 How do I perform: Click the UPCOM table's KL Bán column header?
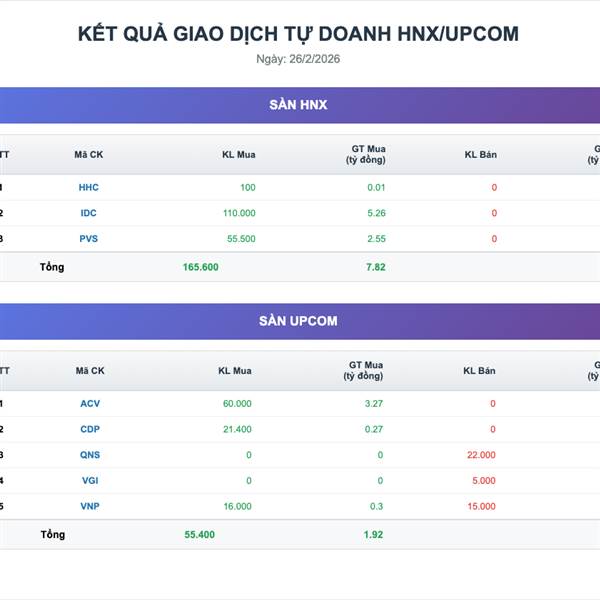[x=479, y=371]
